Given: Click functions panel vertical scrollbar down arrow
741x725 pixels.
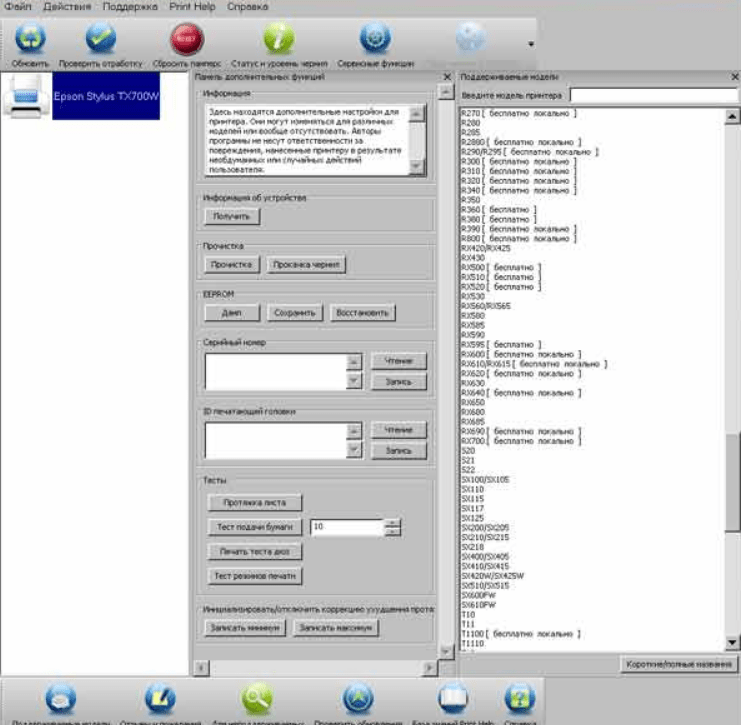Looking at the screenshot, I should pos(446,651).
